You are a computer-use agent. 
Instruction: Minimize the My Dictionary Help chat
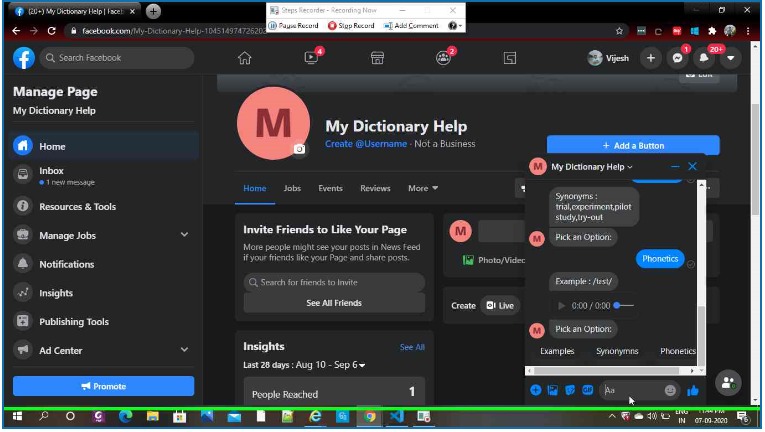[x=675, y=166]
